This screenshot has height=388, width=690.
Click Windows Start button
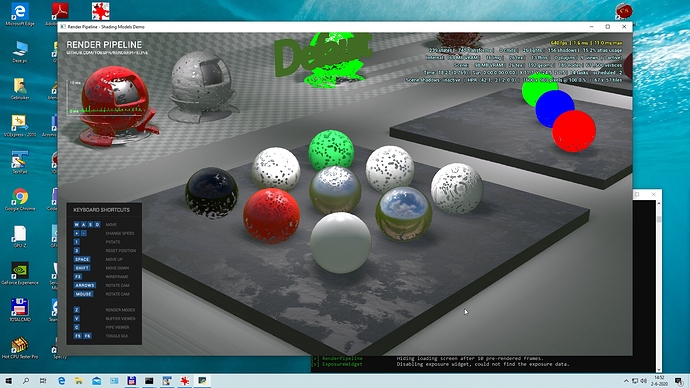[x=8, y=381]
